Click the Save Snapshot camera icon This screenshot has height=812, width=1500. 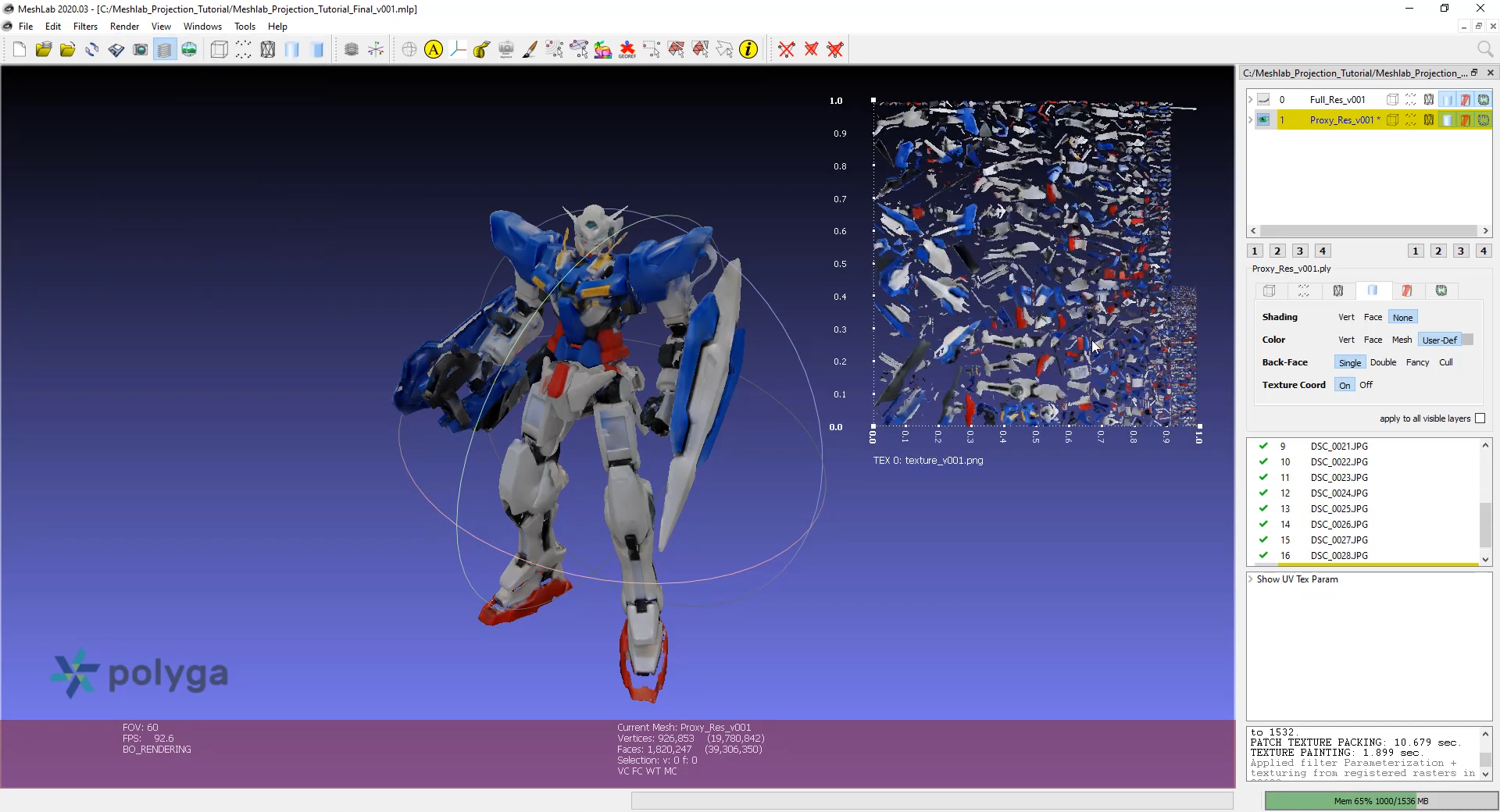pyautogui.click(x=141, y=50)
